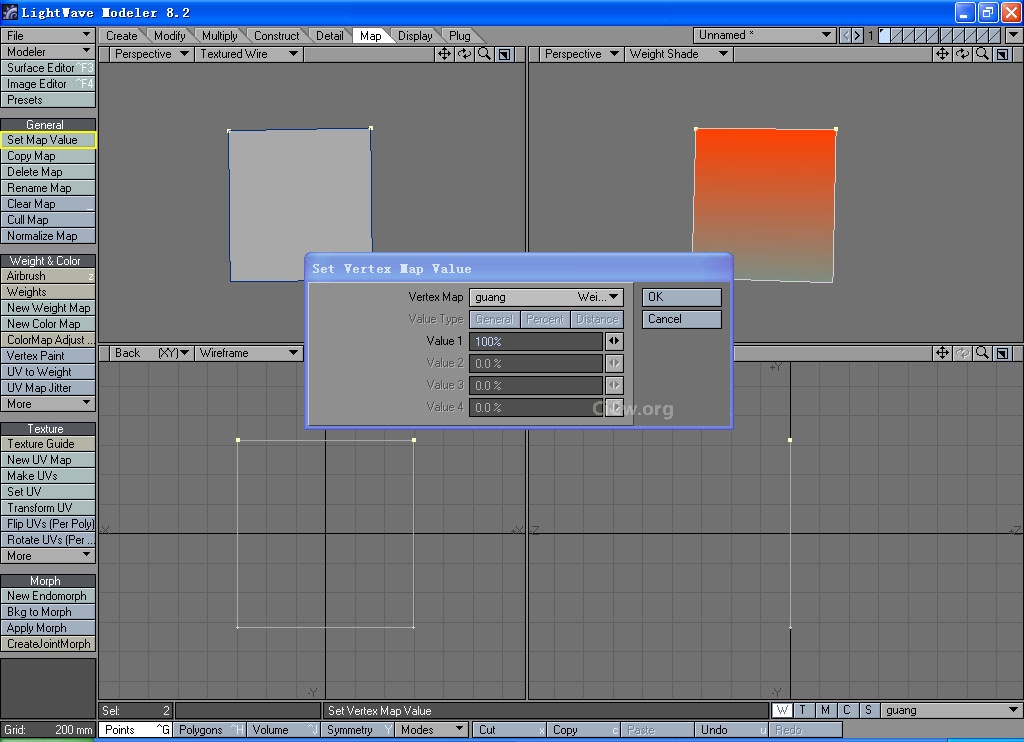This screenshot has height=742, width=1024.
Task: Click the zoom magnifier in the lower-right viewport
Action: click(982, 353)
